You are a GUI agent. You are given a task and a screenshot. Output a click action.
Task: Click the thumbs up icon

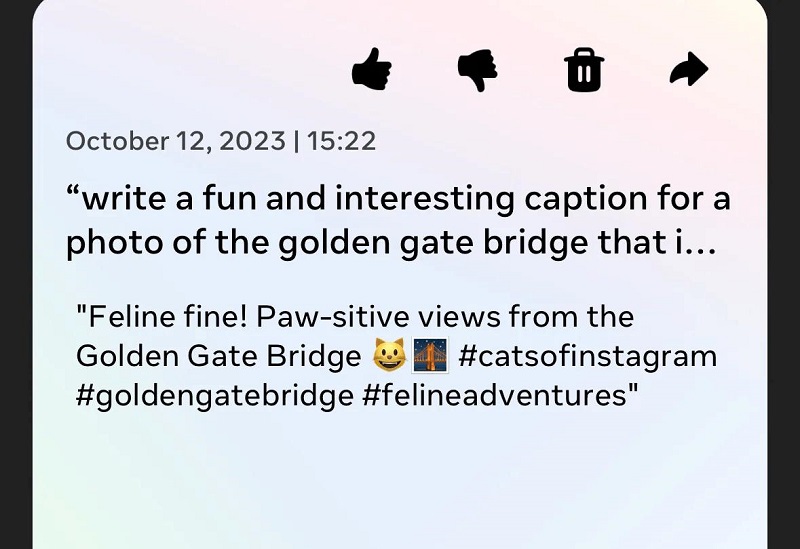[372, 70]
